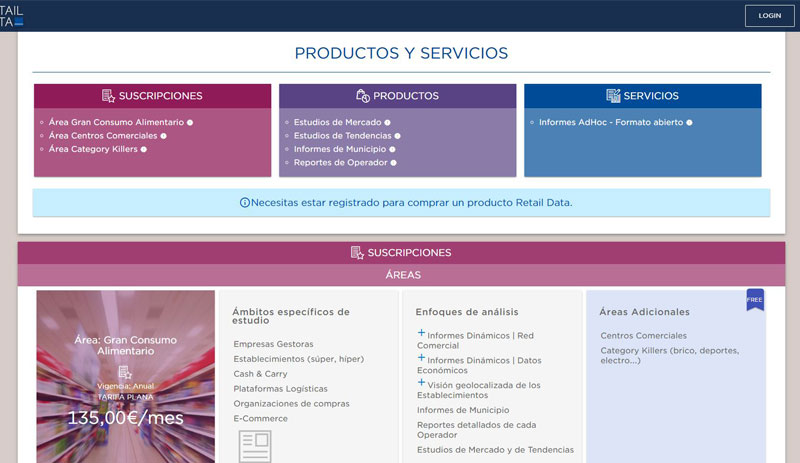Click E-Commerce item
The image size is (800, 463).
pos(260,418)
